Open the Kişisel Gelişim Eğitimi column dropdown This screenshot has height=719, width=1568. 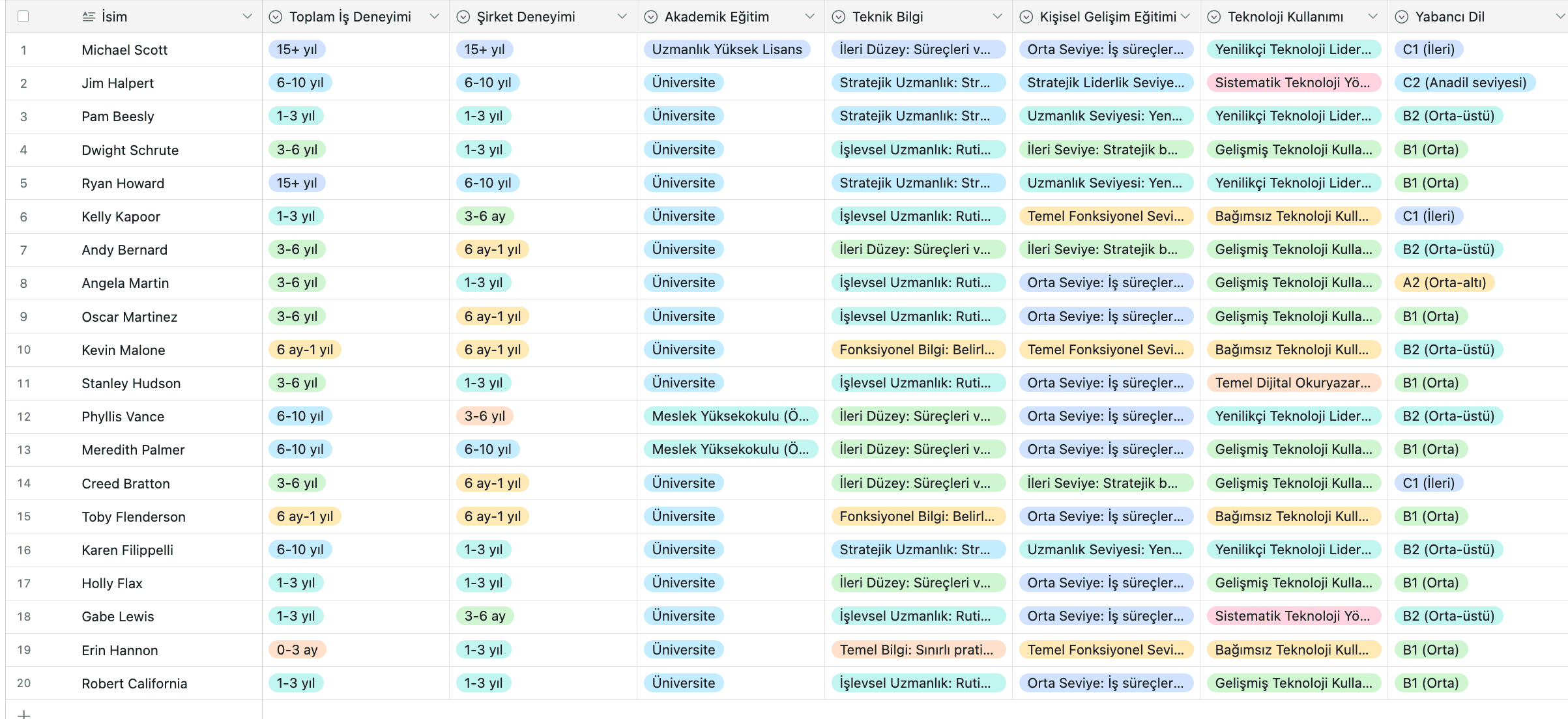(1185, 16)
